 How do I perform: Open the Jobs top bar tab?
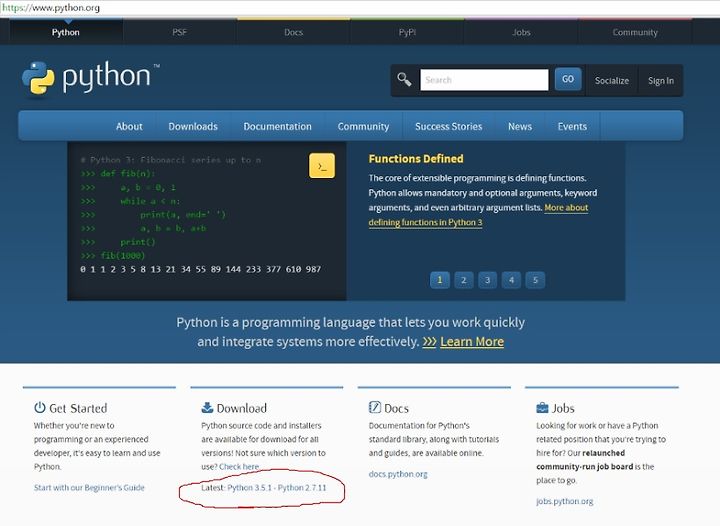pyautogui.click(x=521, y=32)
